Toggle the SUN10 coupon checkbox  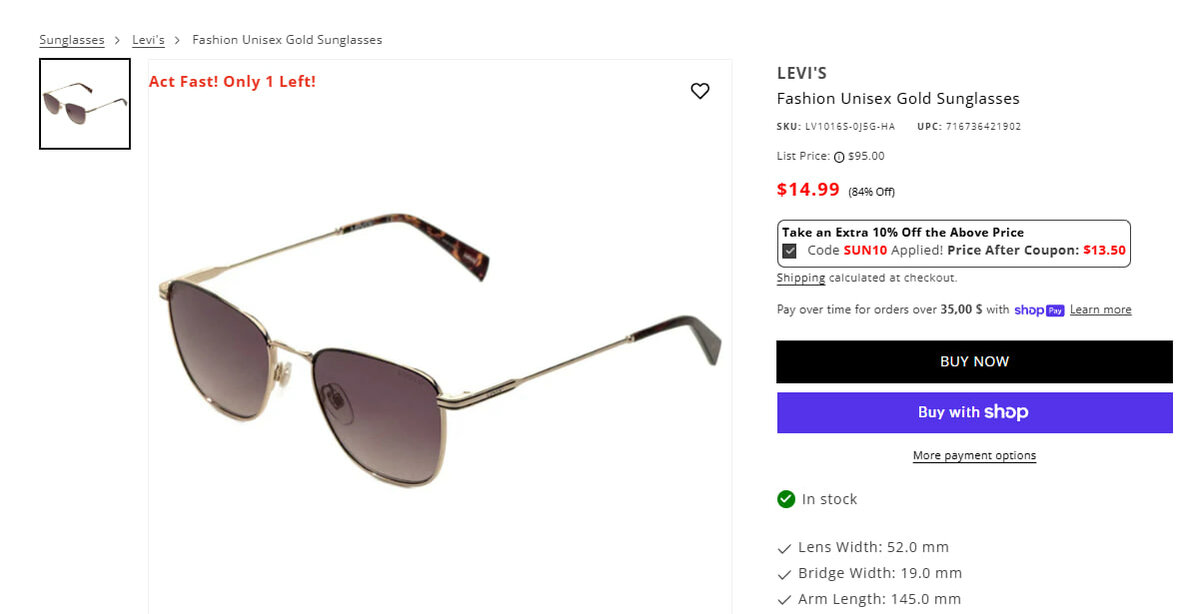tap(790, 251)
